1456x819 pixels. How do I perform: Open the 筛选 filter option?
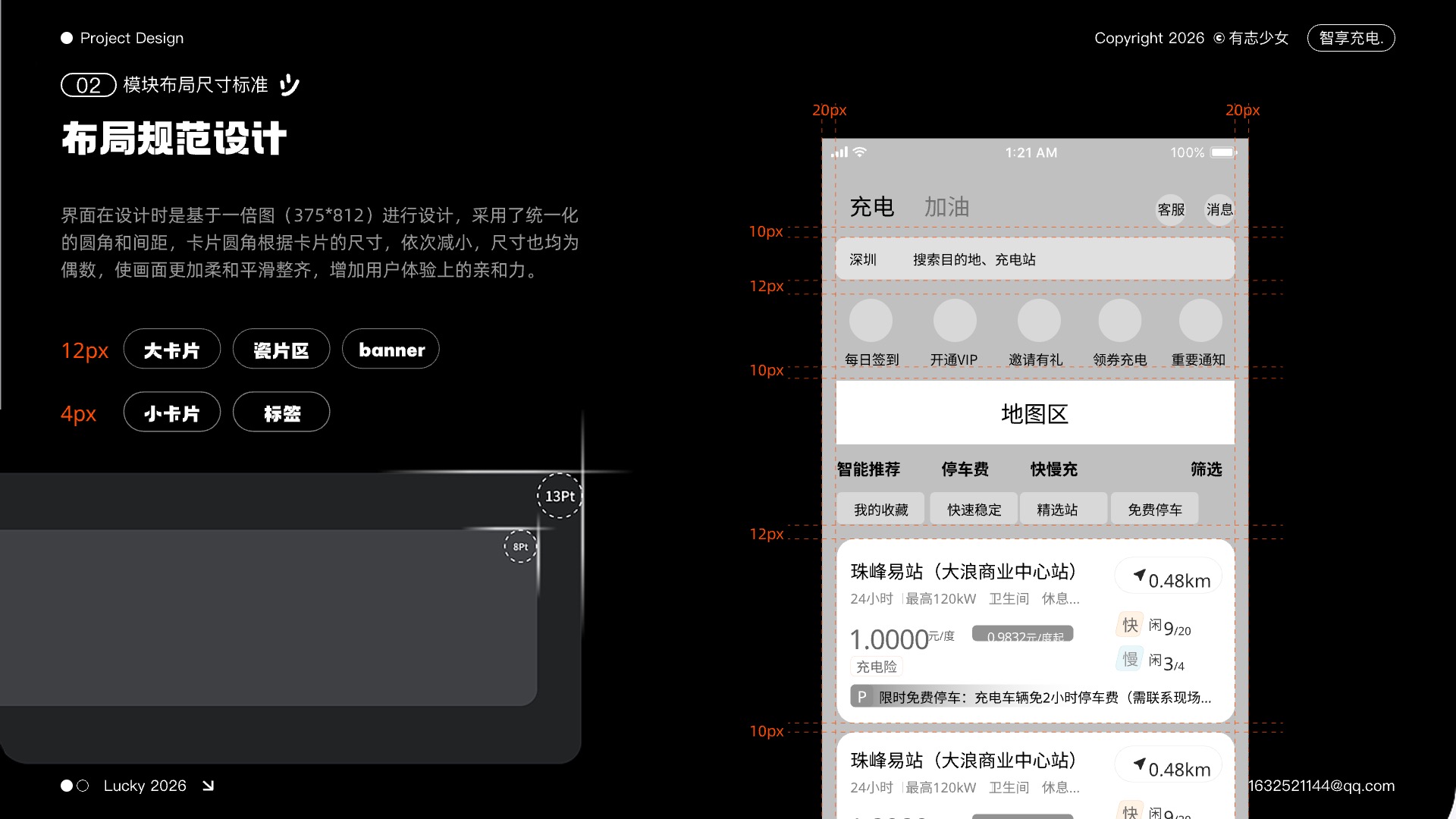click(1206, 469)
